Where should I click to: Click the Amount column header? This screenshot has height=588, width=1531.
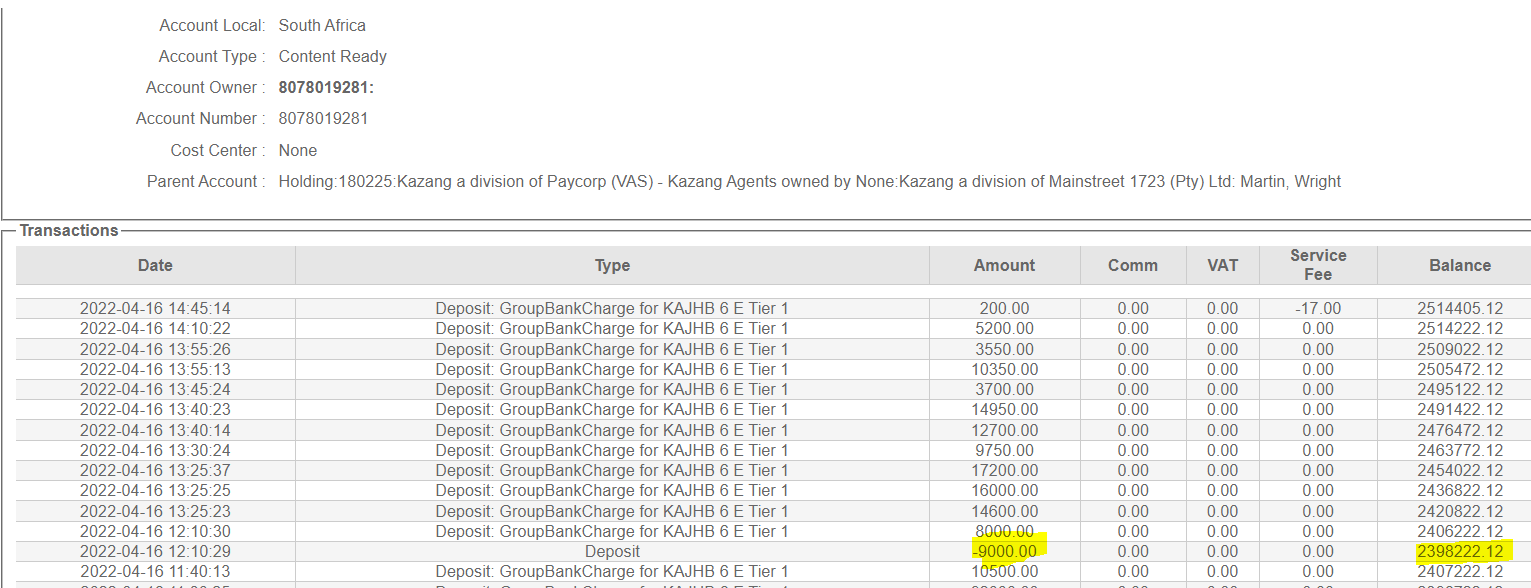[1005, 265]
